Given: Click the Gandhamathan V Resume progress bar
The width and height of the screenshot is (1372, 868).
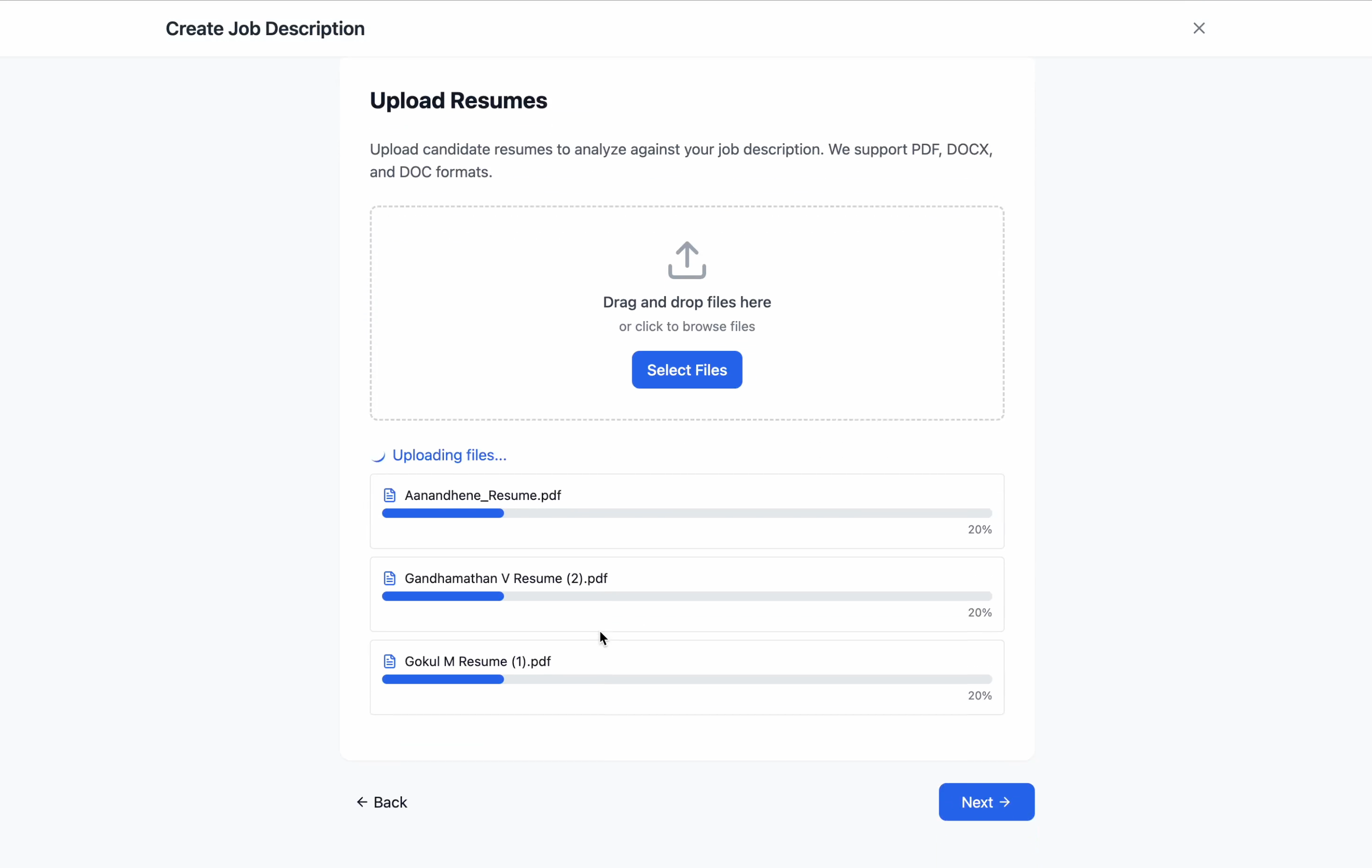Looking at the screenshot, I should tap(686, 596).
